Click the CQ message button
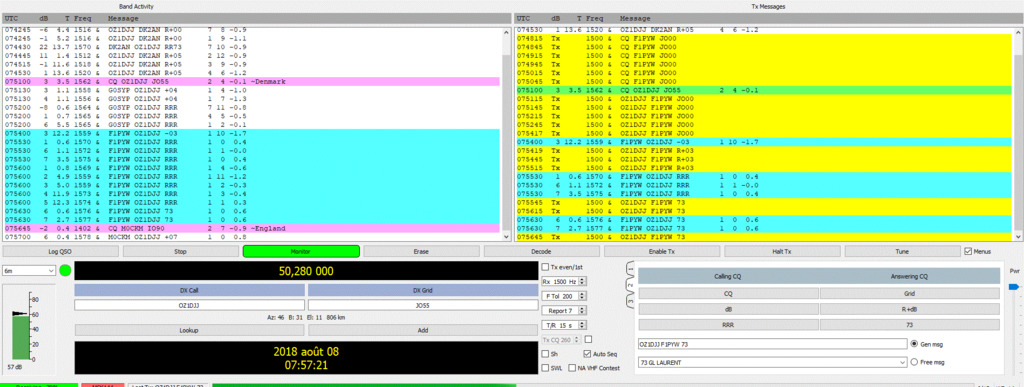Screen dimensions: 1024x387 [727, 294]
